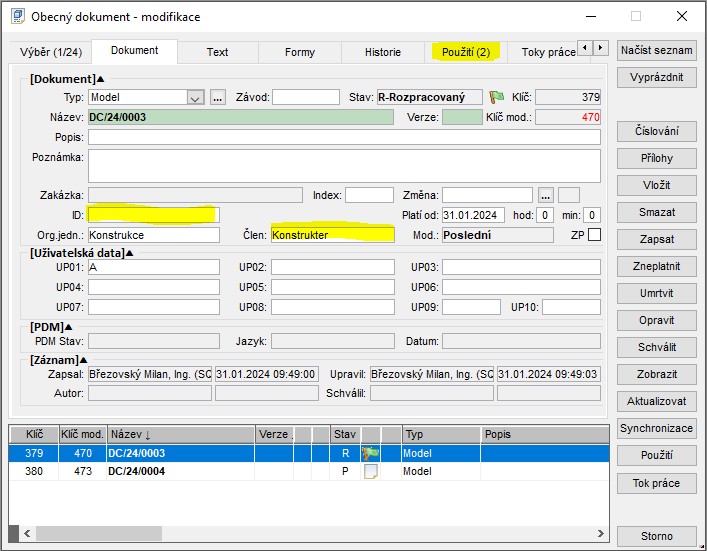This screenshot has height=551, width=707.
Task: Click cell 380 in the Klíč column
Action: point(34,472)
